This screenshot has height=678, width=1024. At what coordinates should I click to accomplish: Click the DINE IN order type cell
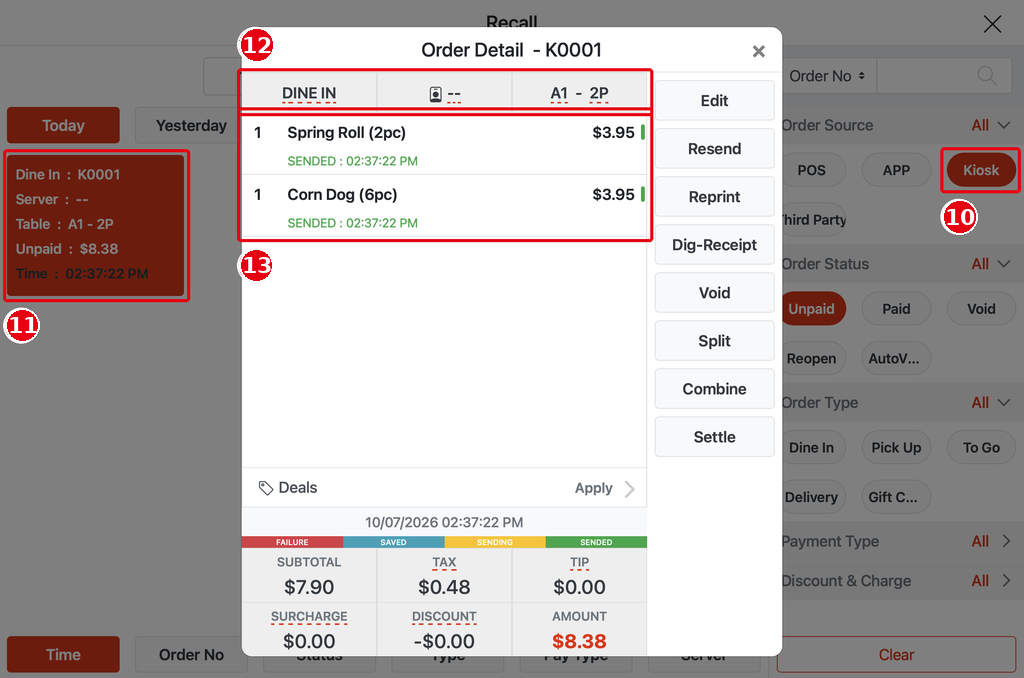click(309, 93)
